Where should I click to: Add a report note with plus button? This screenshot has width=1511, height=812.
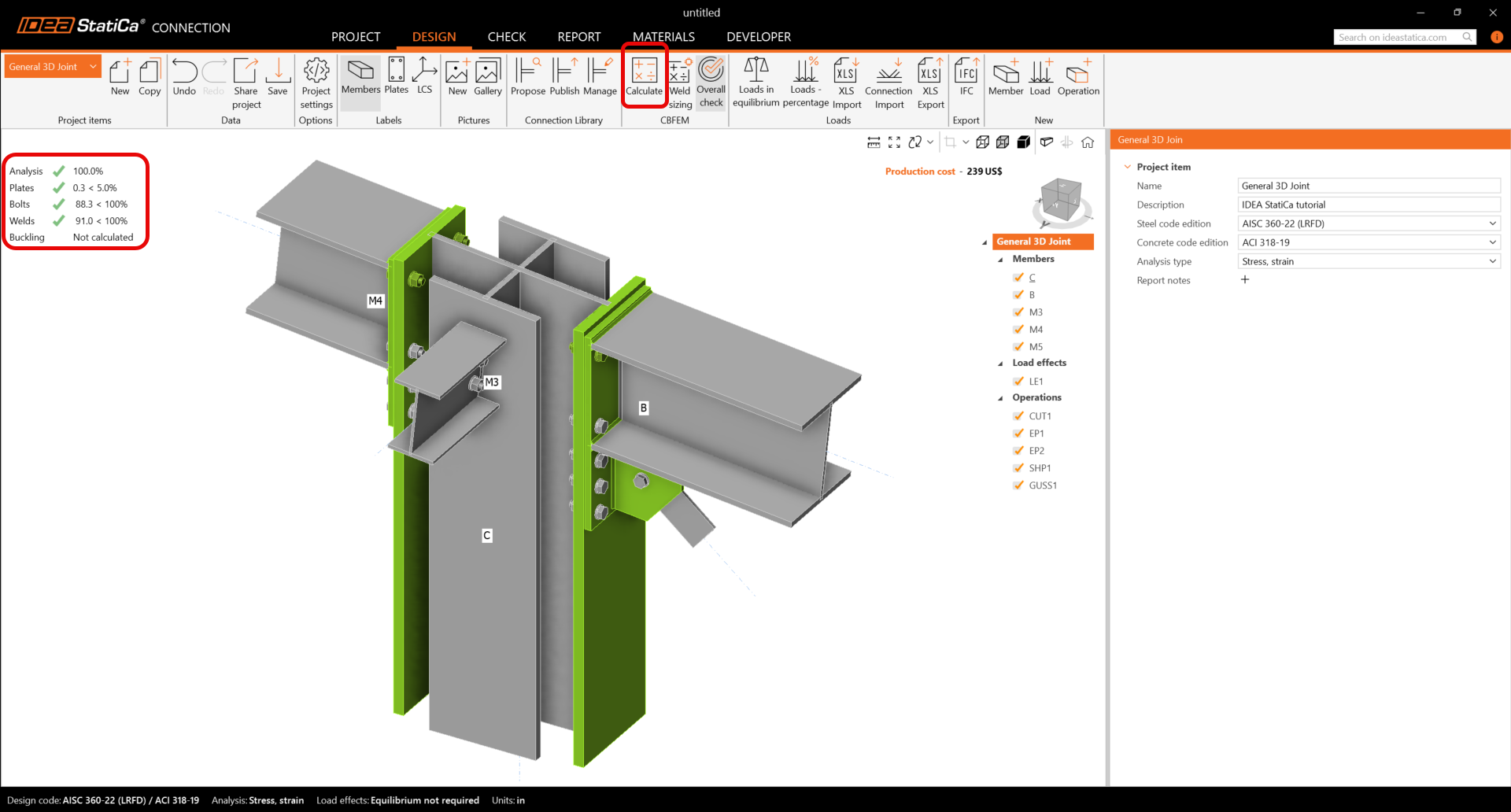[x=1245, y=280]
